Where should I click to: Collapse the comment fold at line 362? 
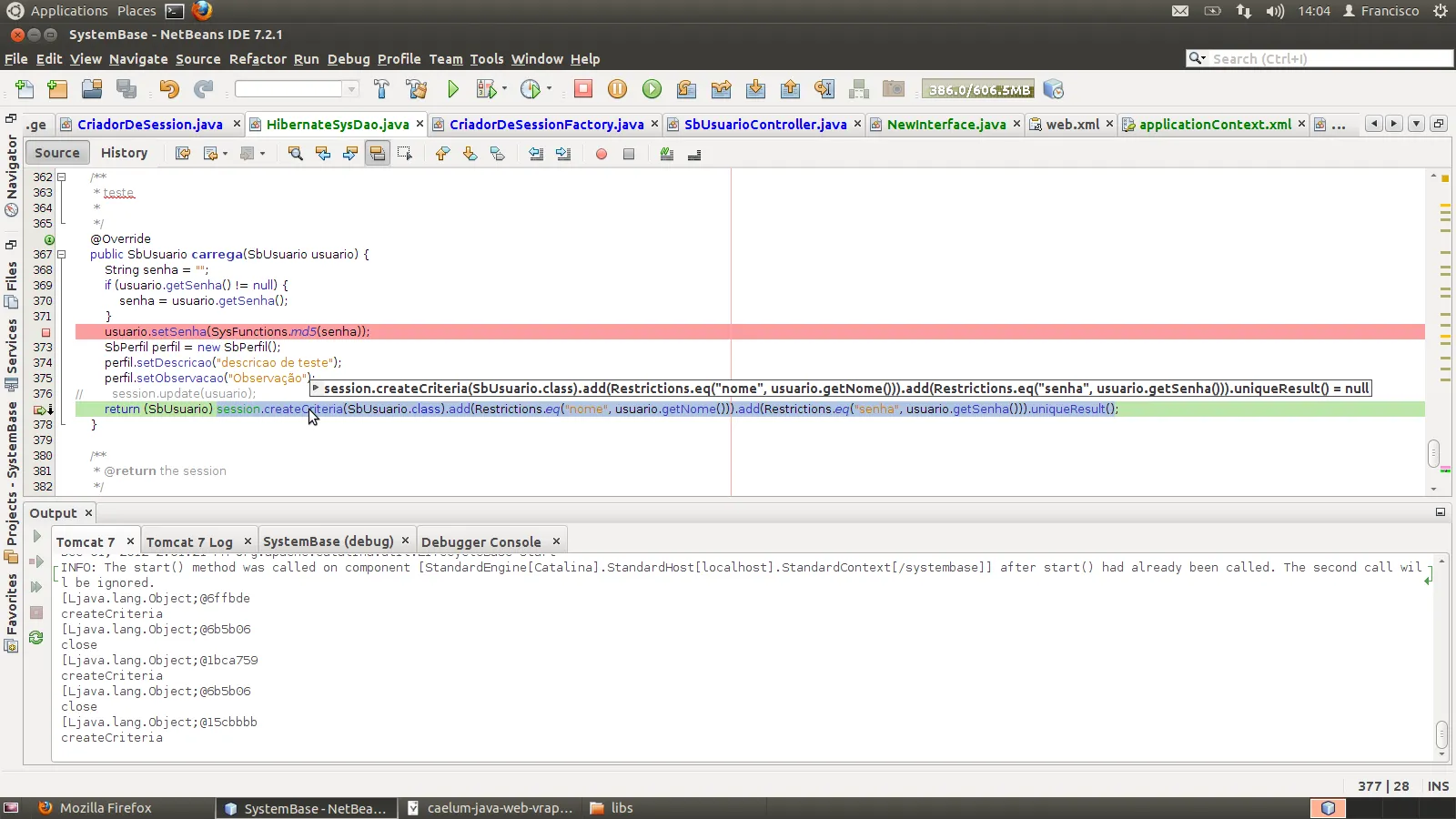[x=61, y=177]
